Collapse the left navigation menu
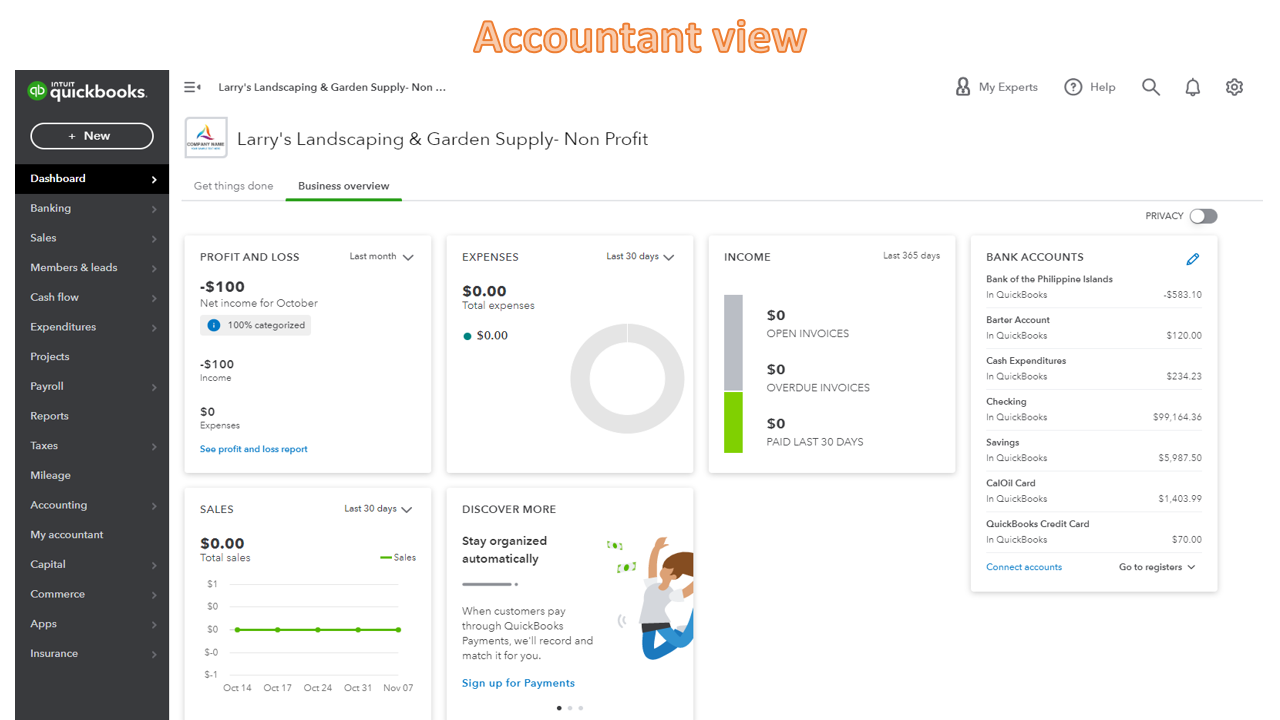Screen dimensions: 1280x720 point(190,86)
